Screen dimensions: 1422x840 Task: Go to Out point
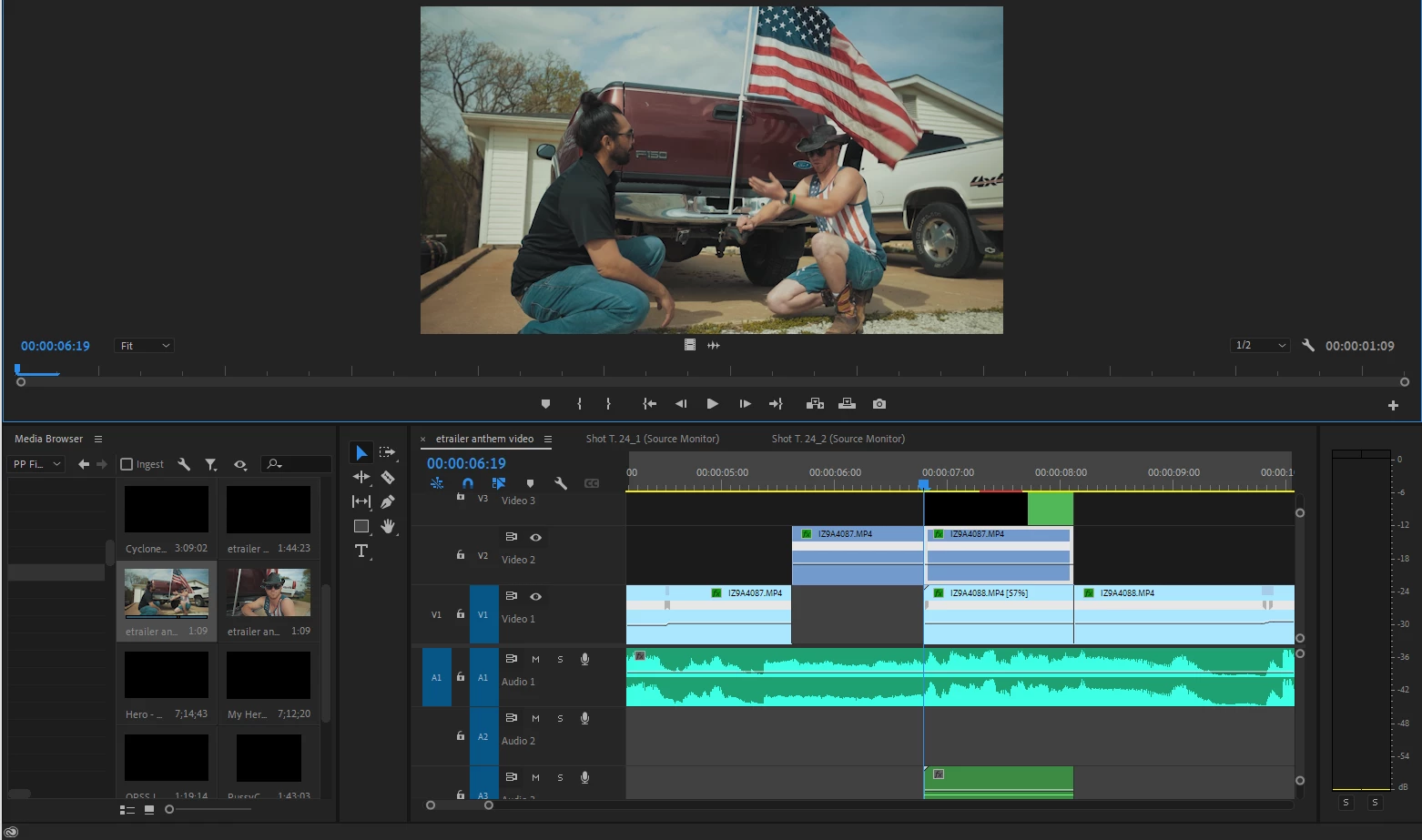776,404
